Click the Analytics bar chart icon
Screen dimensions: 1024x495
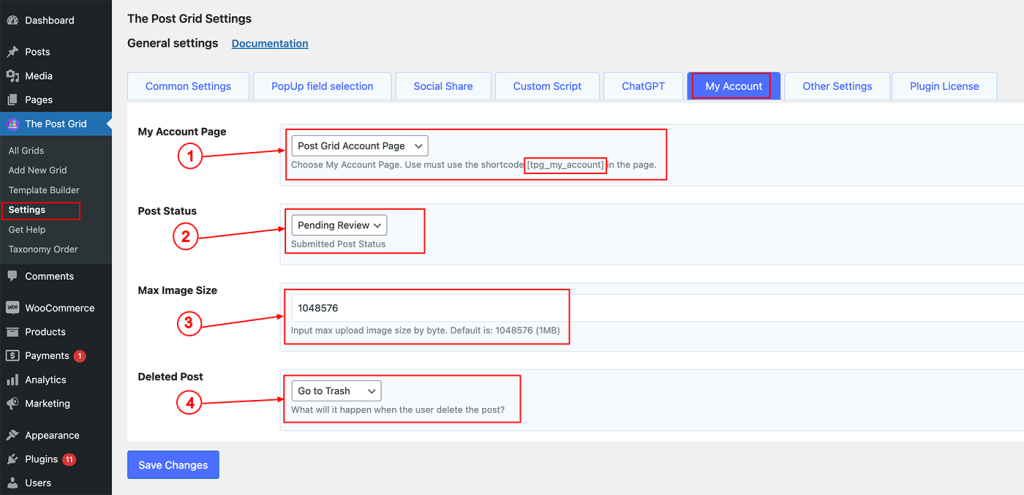pos(12,379)
